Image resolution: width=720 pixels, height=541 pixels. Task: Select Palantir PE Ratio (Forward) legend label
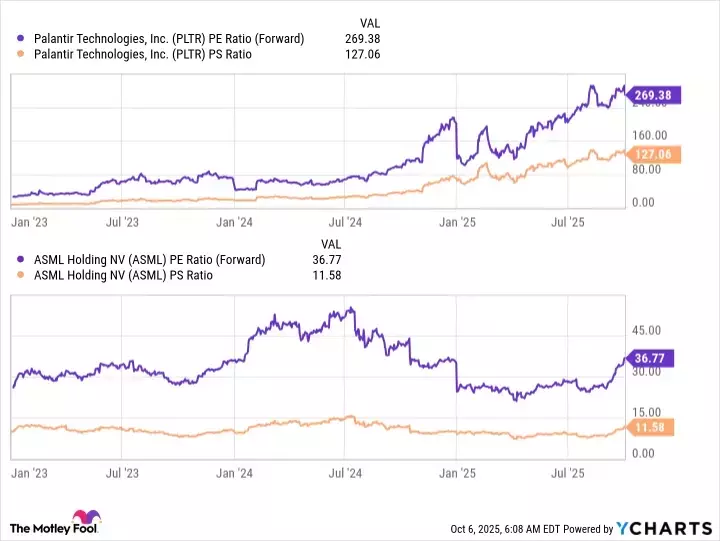pos(168,39)
